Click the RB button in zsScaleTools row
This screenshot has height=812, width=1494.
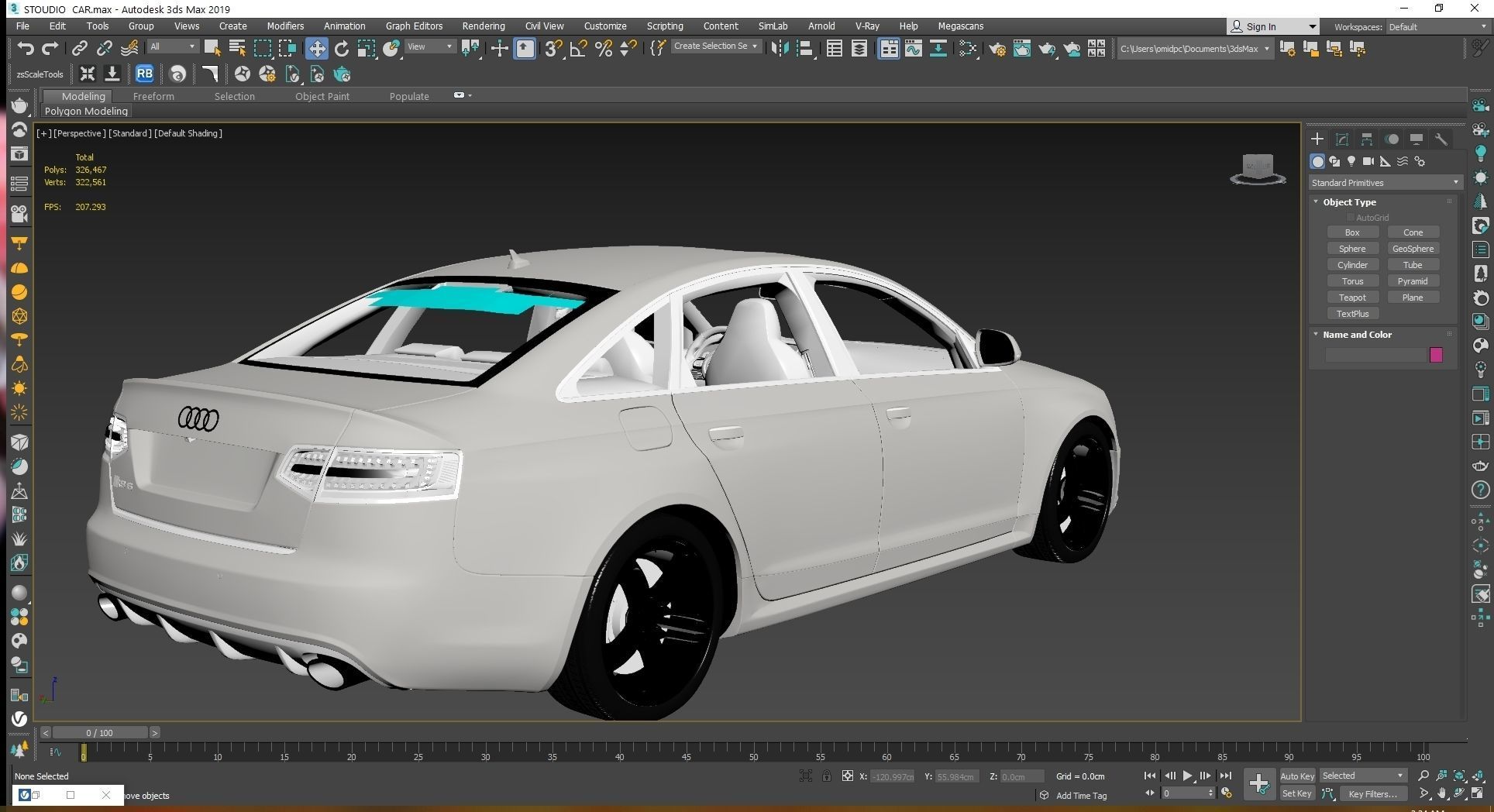(x=144, y=74)
